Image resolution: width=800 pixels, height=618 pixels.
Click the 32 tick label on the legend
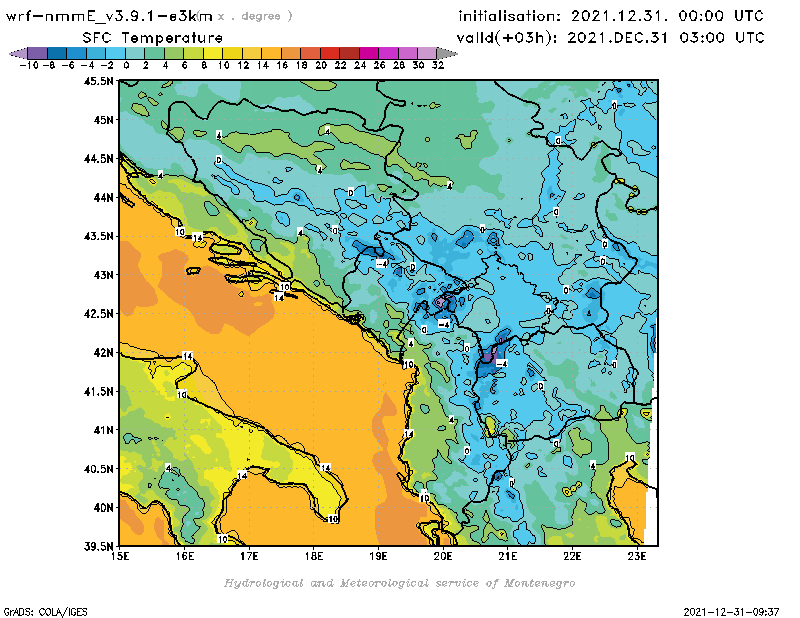(x=438, y=65)
